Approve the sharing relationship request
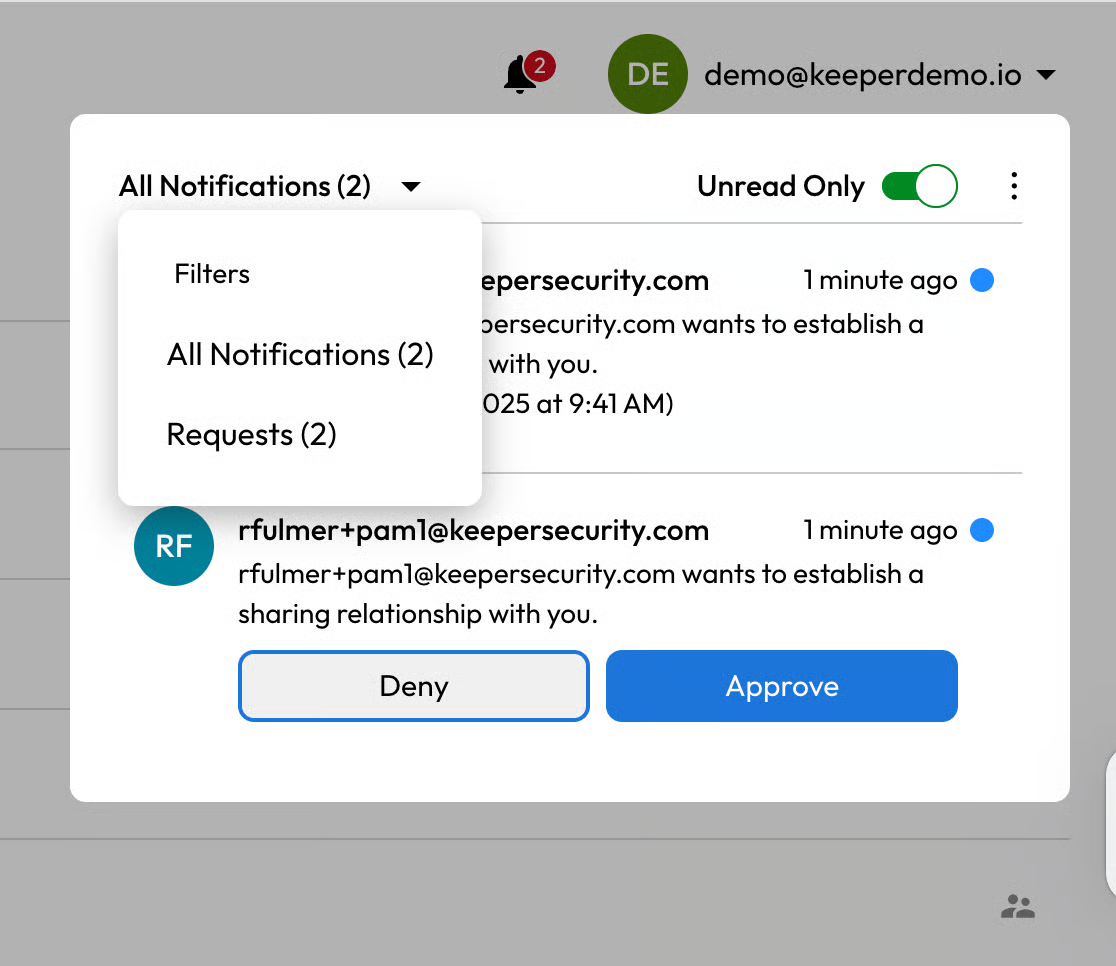Screen dimensions: 1116x966 click(x=782, y=686)
